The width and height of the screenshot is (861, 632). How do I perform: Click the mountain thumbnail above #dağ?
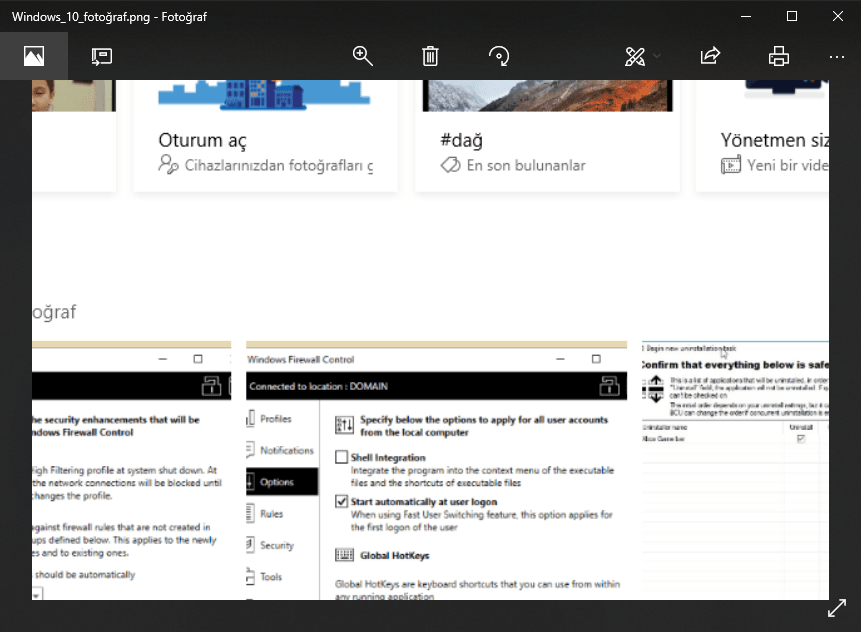click(x=547, y=96)
